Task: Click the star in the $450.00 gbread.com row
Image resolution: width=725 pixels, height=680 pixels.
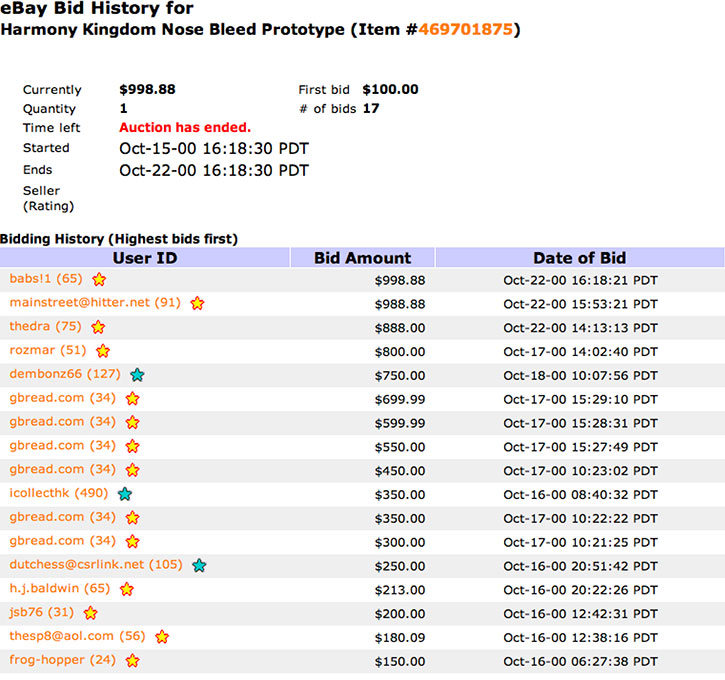Action: point(133,470)
